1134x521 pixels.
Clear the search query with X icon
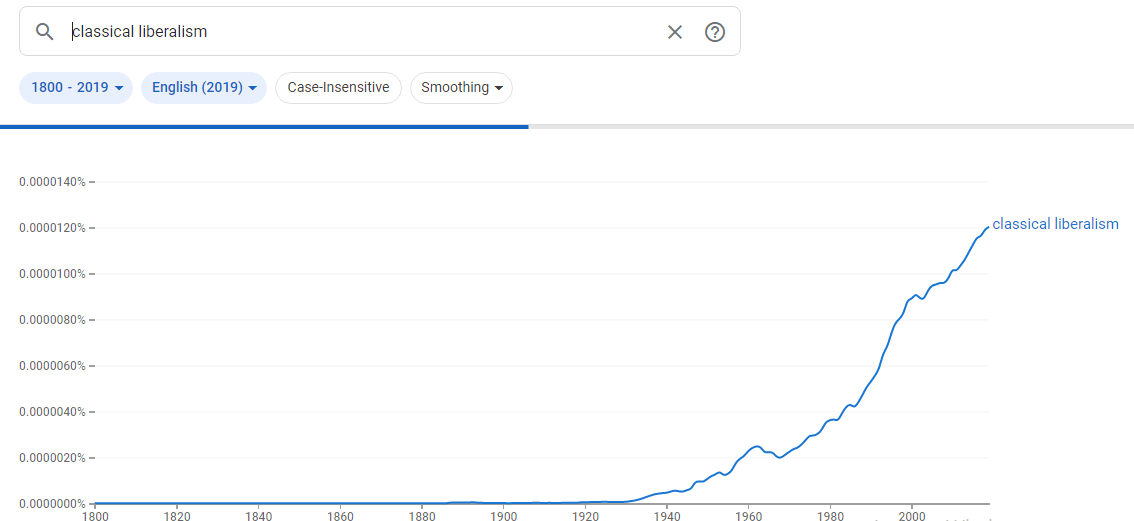[675, 32]
